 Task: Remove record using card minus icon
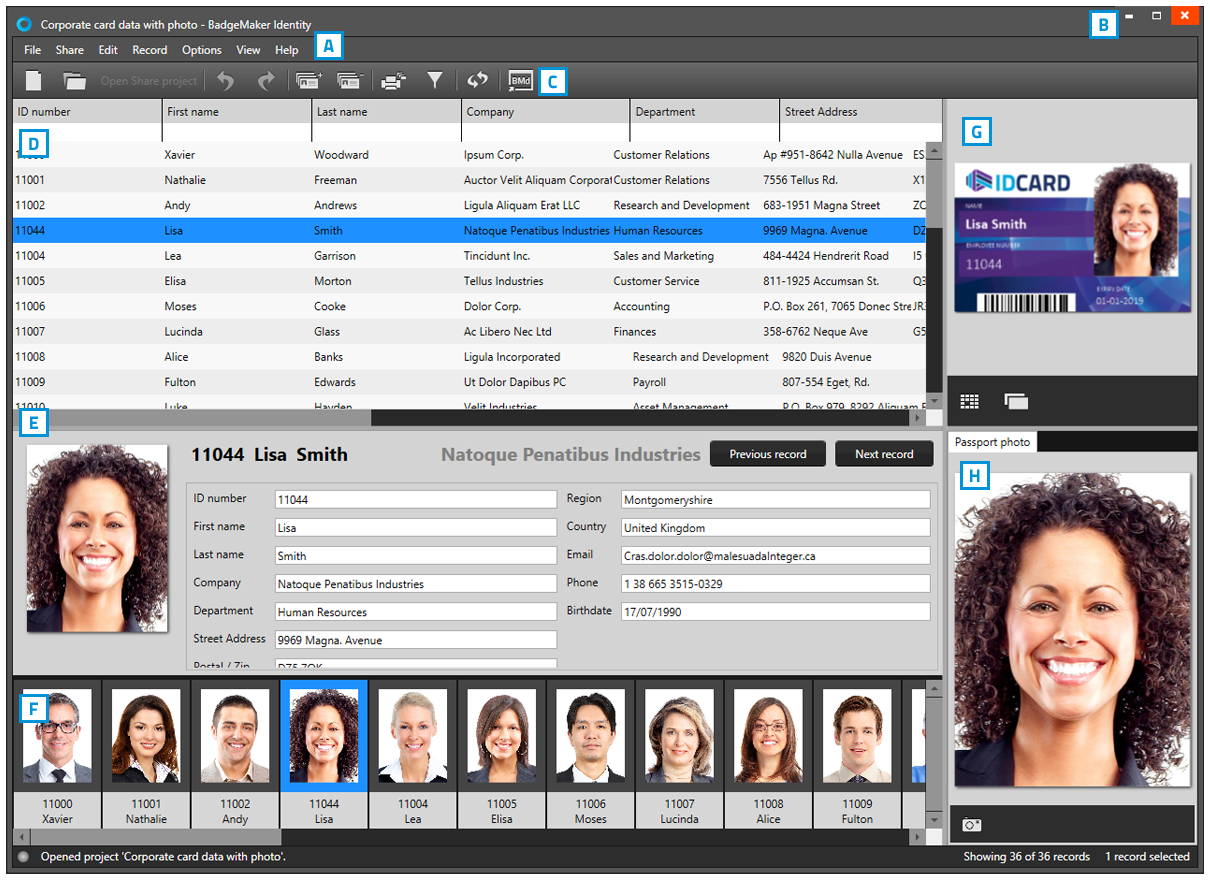[348, 81]
